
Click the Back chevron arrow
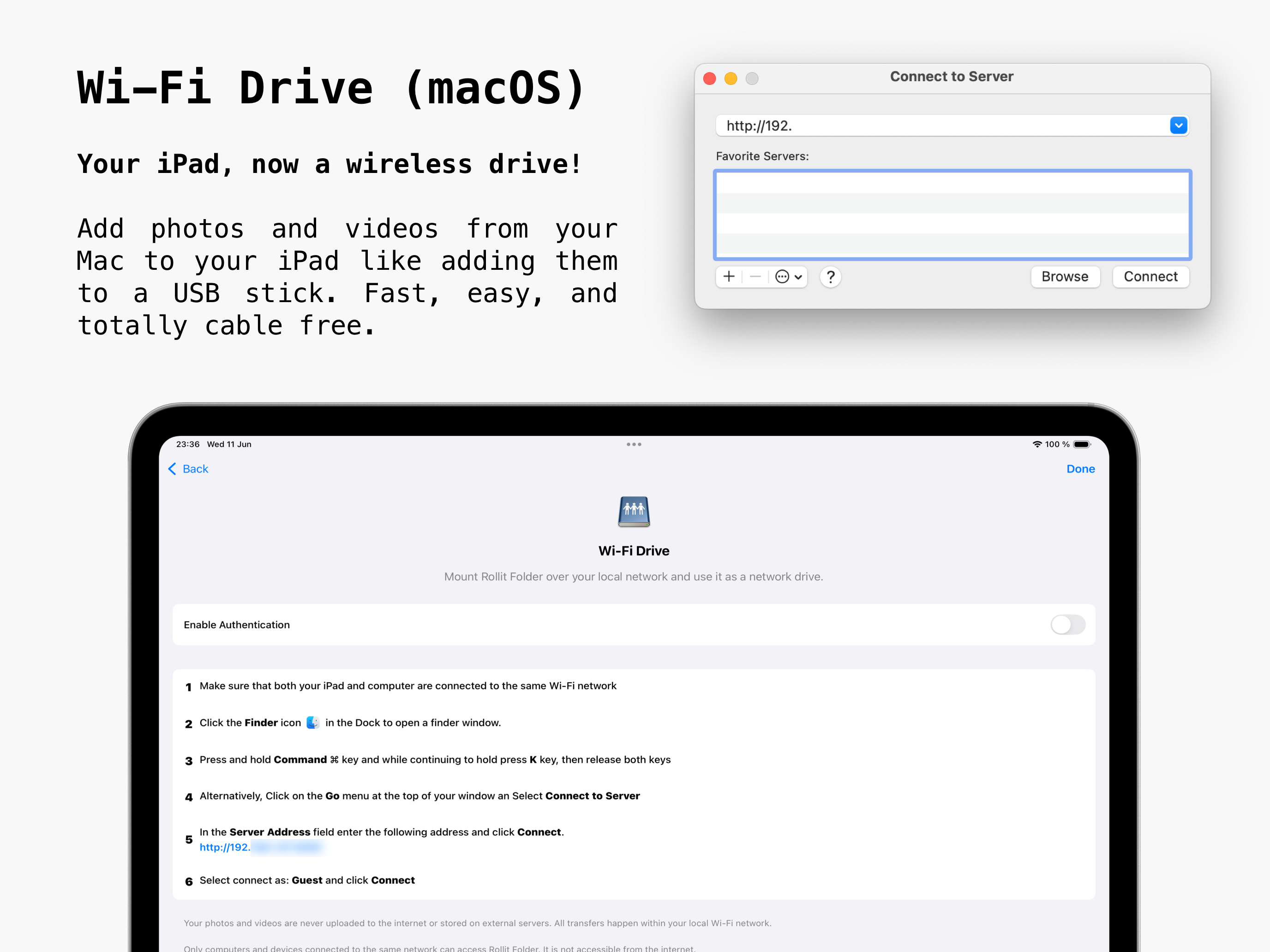172,469
